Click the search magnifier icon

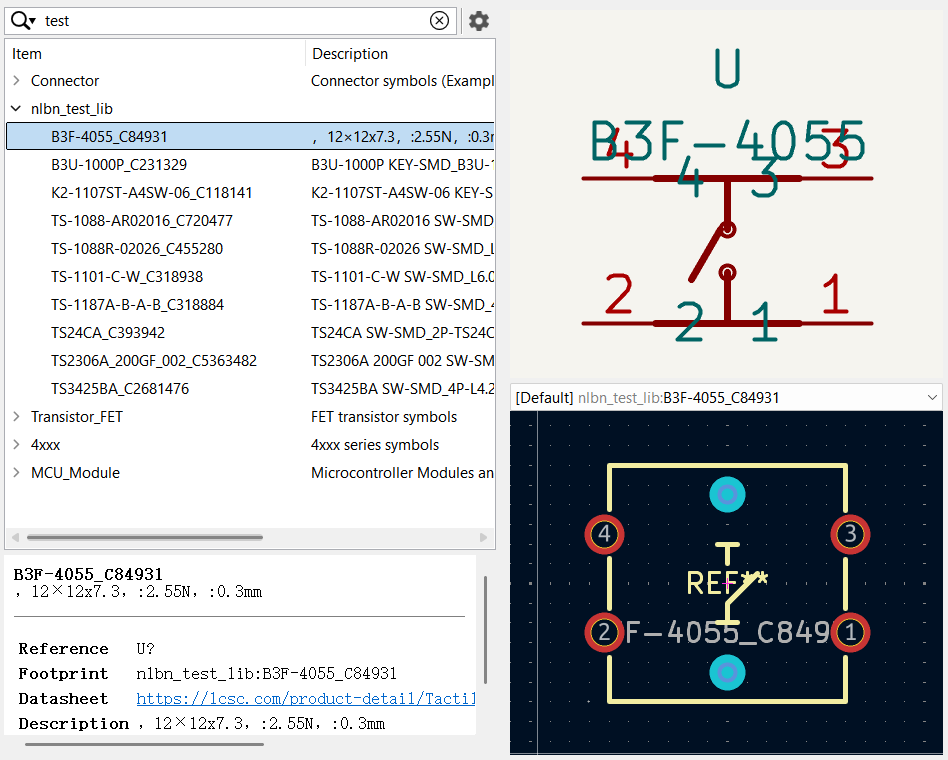tap(22, 20)
